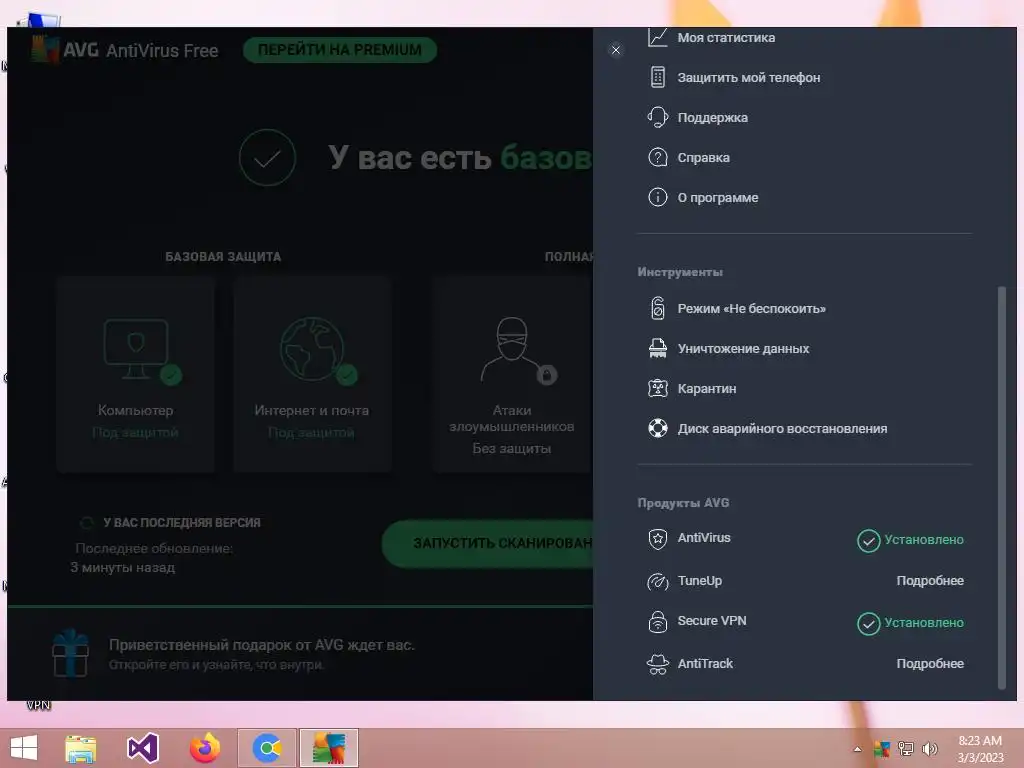Image resolution: width=1024 pixels, height=768 pixels.
Task: Open the Поддержка menu entry
Action: tap(712, 118)
